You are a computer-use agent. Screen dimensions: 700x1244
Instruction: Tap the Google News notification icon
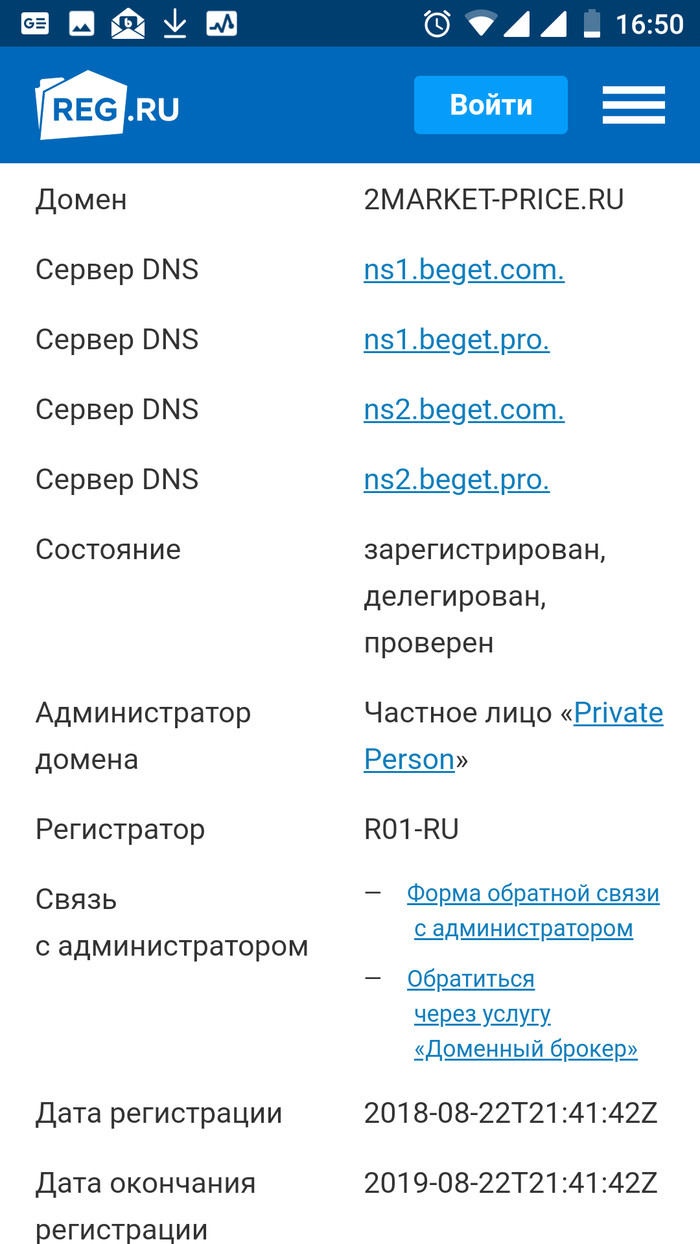pyautogui.click(x=35, y=23)
